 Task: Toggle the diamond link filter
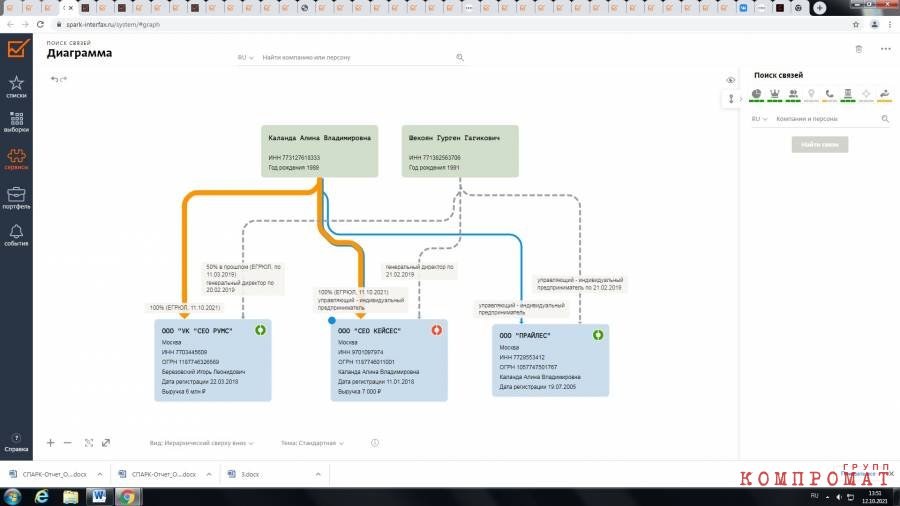tap(866, 94)
